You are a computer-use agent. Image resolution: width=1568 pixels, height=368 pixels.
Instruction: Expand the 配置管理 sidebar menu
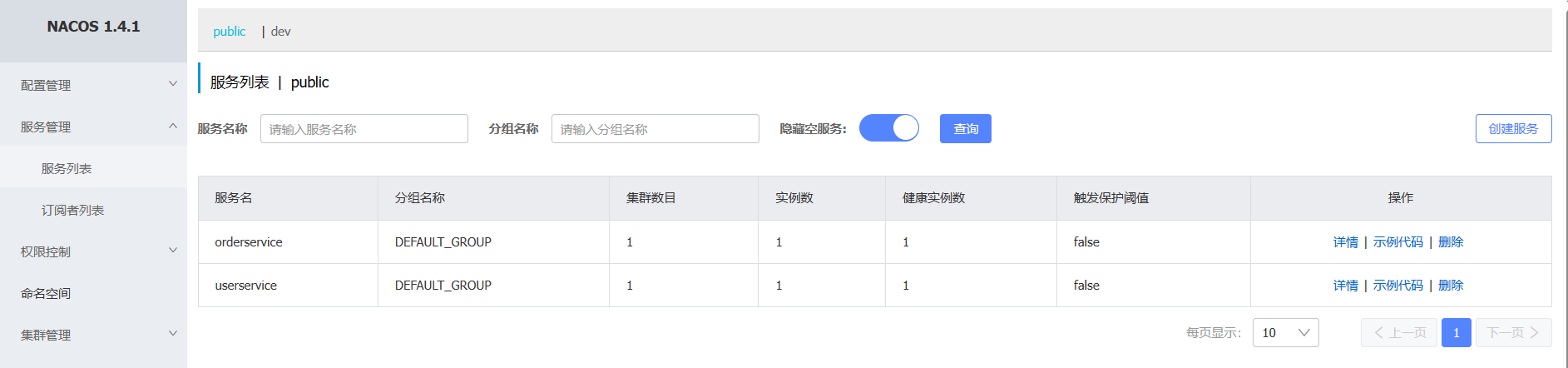(x=93, y=85)
